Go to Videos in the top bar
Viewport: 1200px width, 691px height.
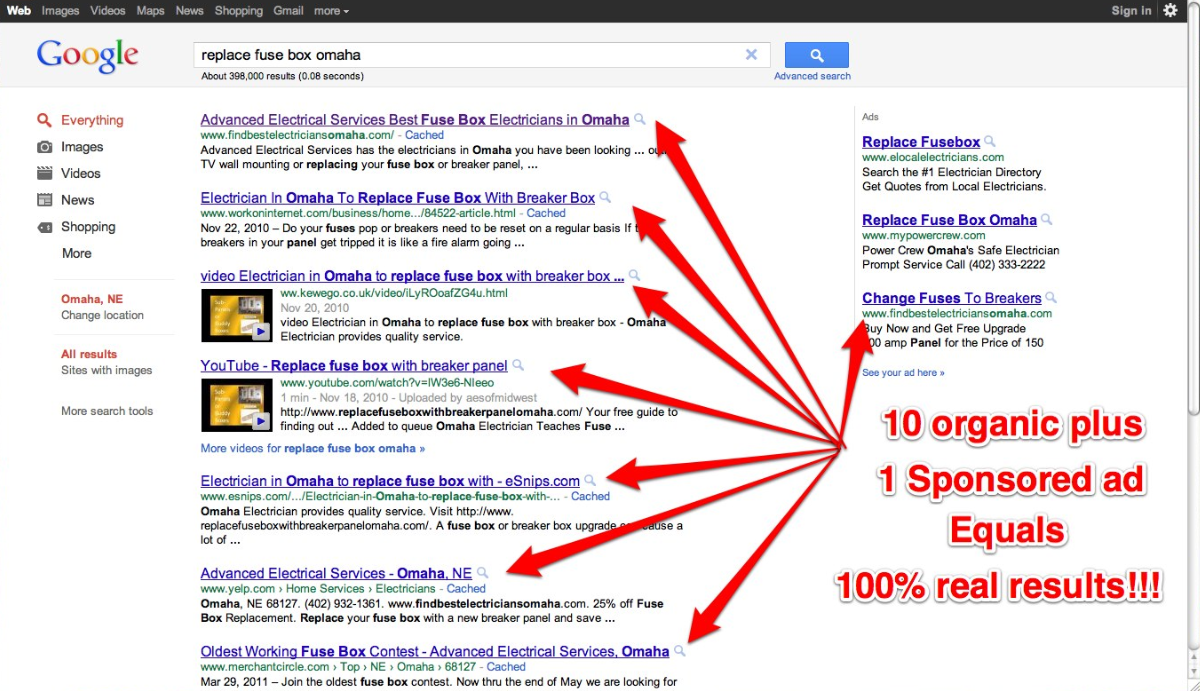108,11
